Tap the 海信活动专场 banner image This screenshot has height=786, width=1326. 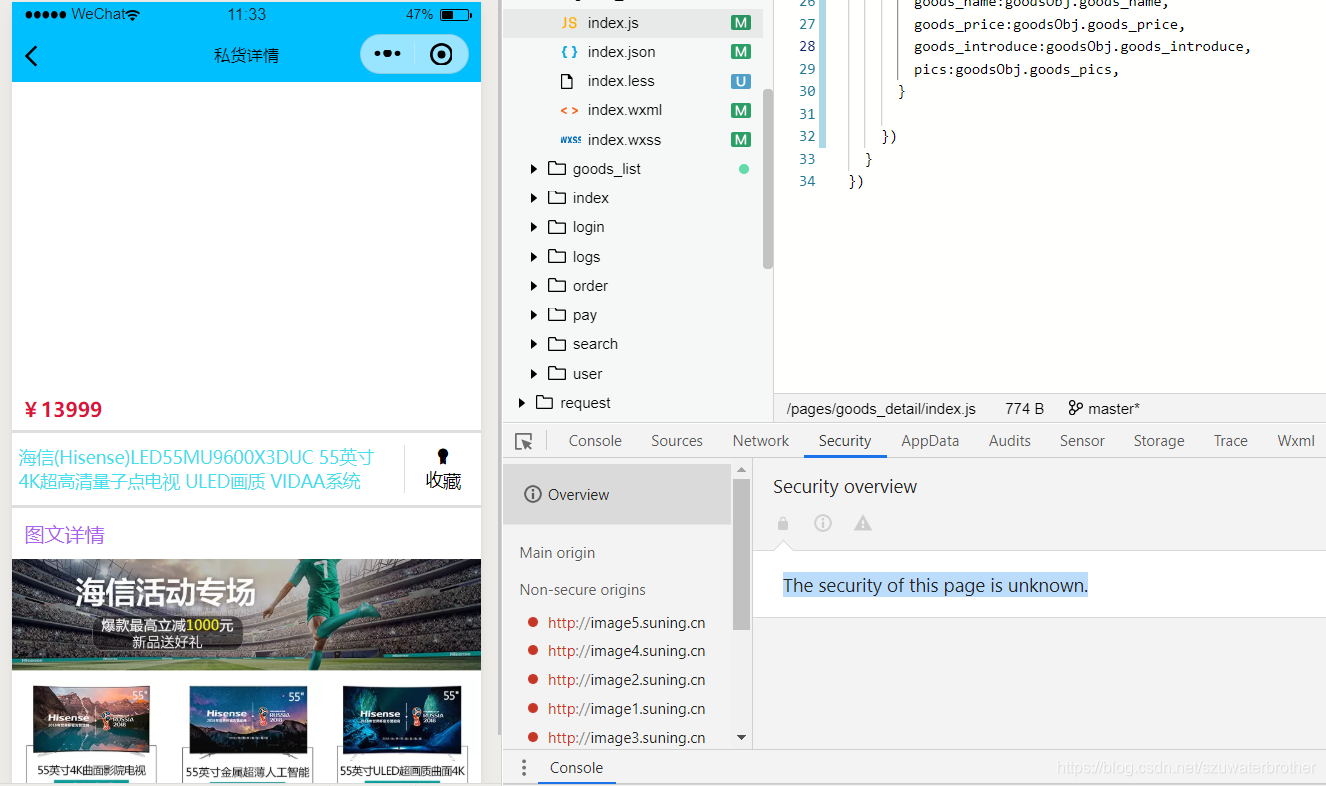[x=246, y=615]
